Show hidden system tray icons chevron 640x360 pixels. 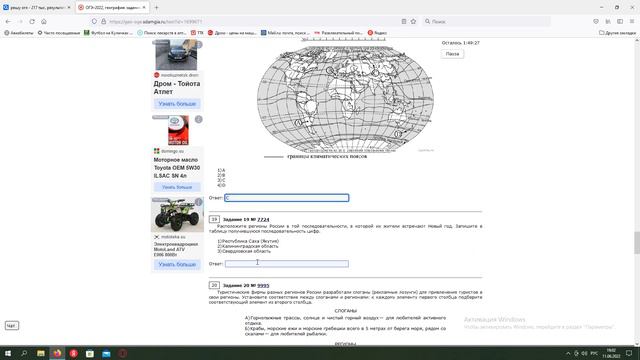point(568,353)
